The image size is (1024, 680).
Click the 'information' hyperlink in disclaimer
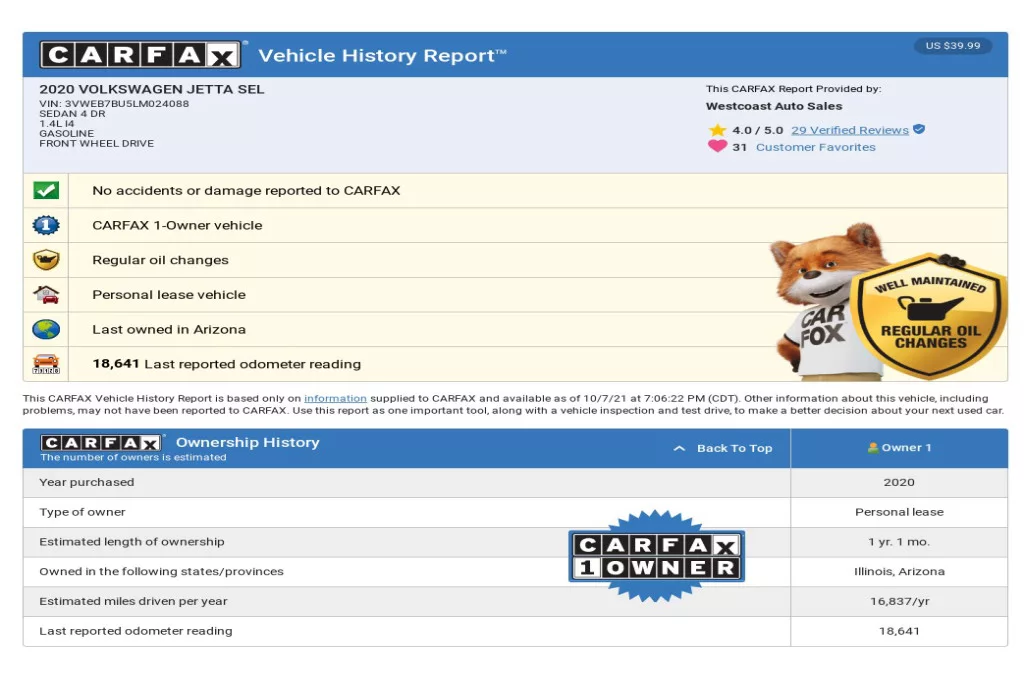335,398
